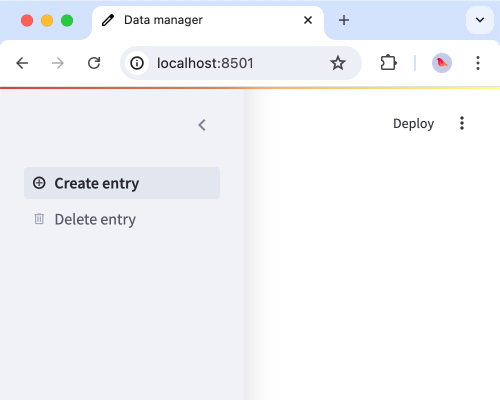Collapse the sidebar with the chevron arrow
500x400 pixels.
coord(202,125)
